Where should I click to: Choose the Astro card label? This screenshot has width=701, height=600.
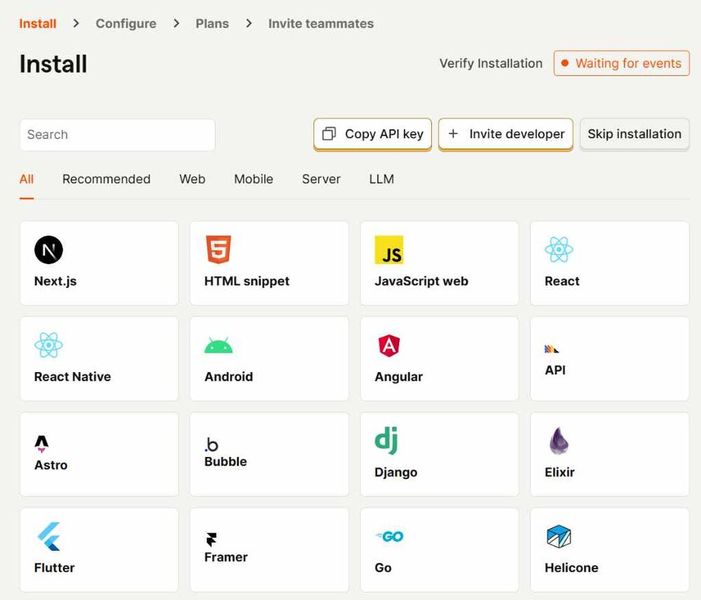(x=51, y=465)
